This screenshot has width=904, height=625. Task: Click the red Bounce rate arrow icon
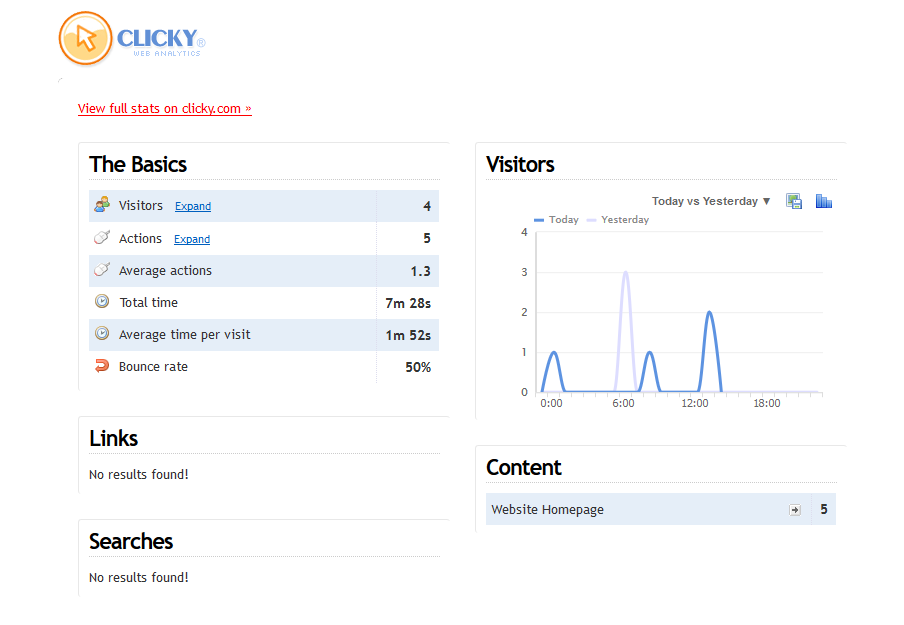click(x=102, y=366)
